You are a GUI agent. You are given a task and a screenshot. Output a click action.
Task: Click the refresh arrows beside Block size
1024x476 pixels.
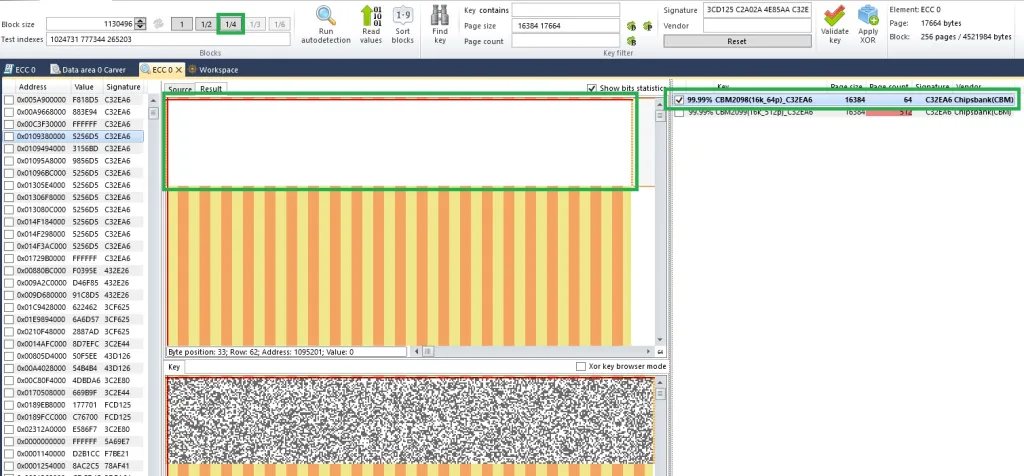click(x=158, y=24)
